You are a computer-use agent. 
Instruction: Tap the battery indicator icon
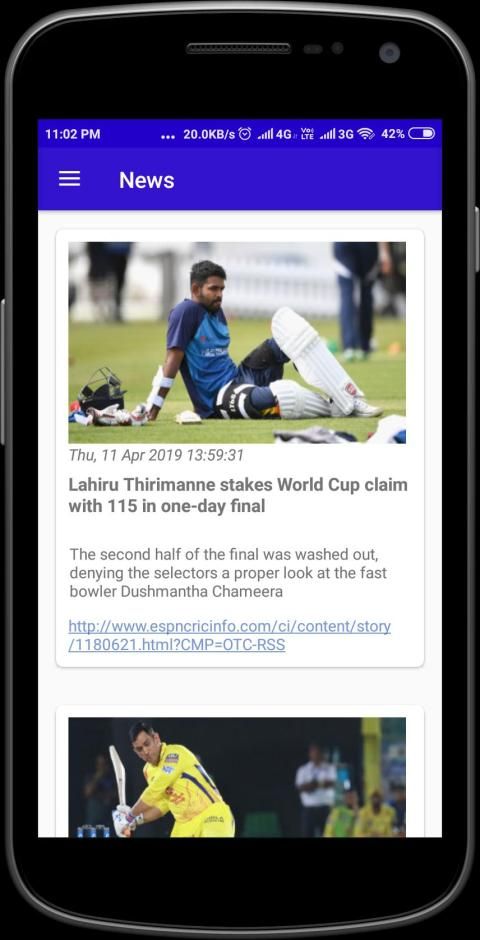(422, 134)
